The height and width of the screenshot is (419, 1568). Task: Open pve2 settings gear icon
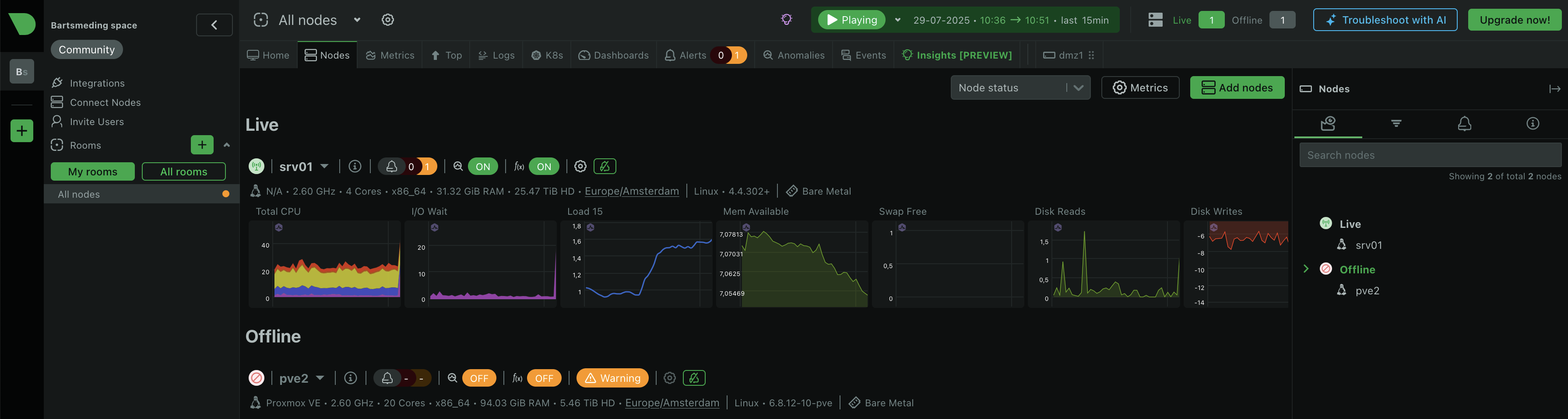(670, 377)
